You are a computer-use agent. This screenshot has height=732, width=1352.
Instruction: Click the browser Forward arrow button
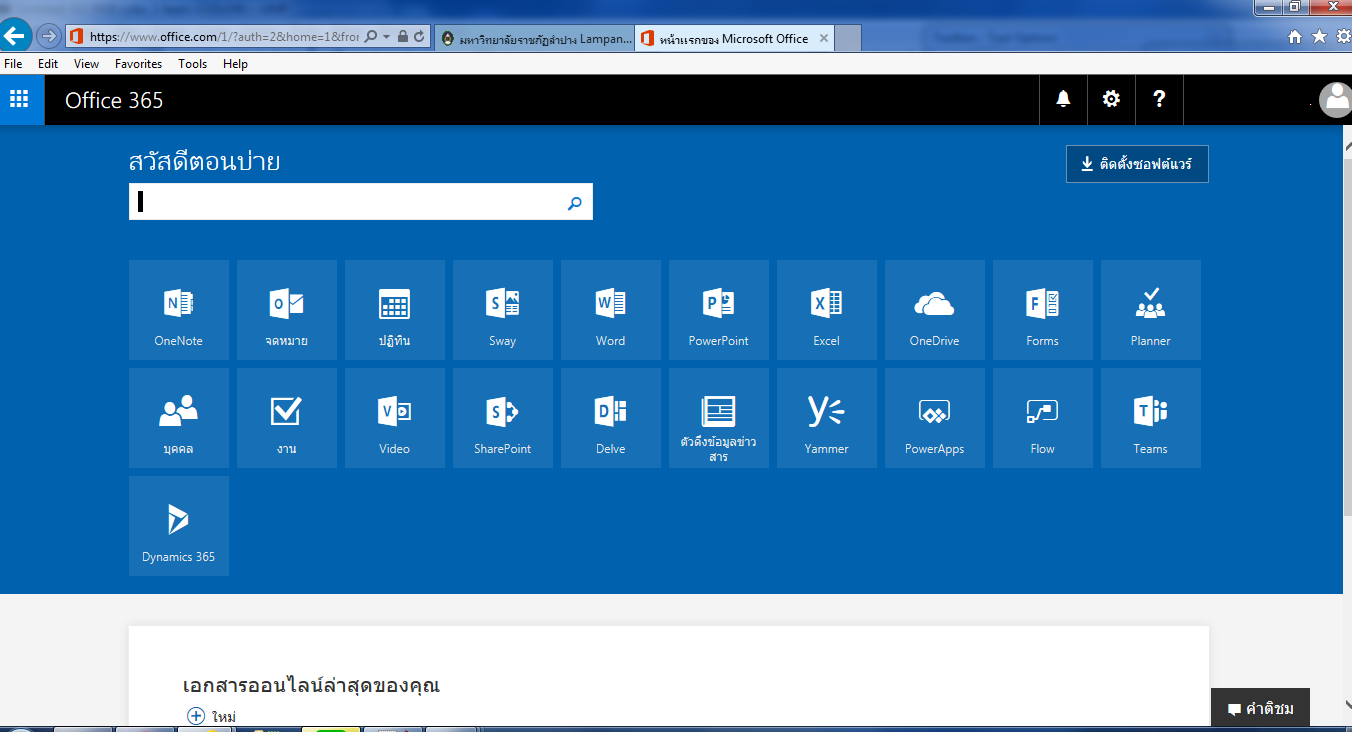pos(47,36)
